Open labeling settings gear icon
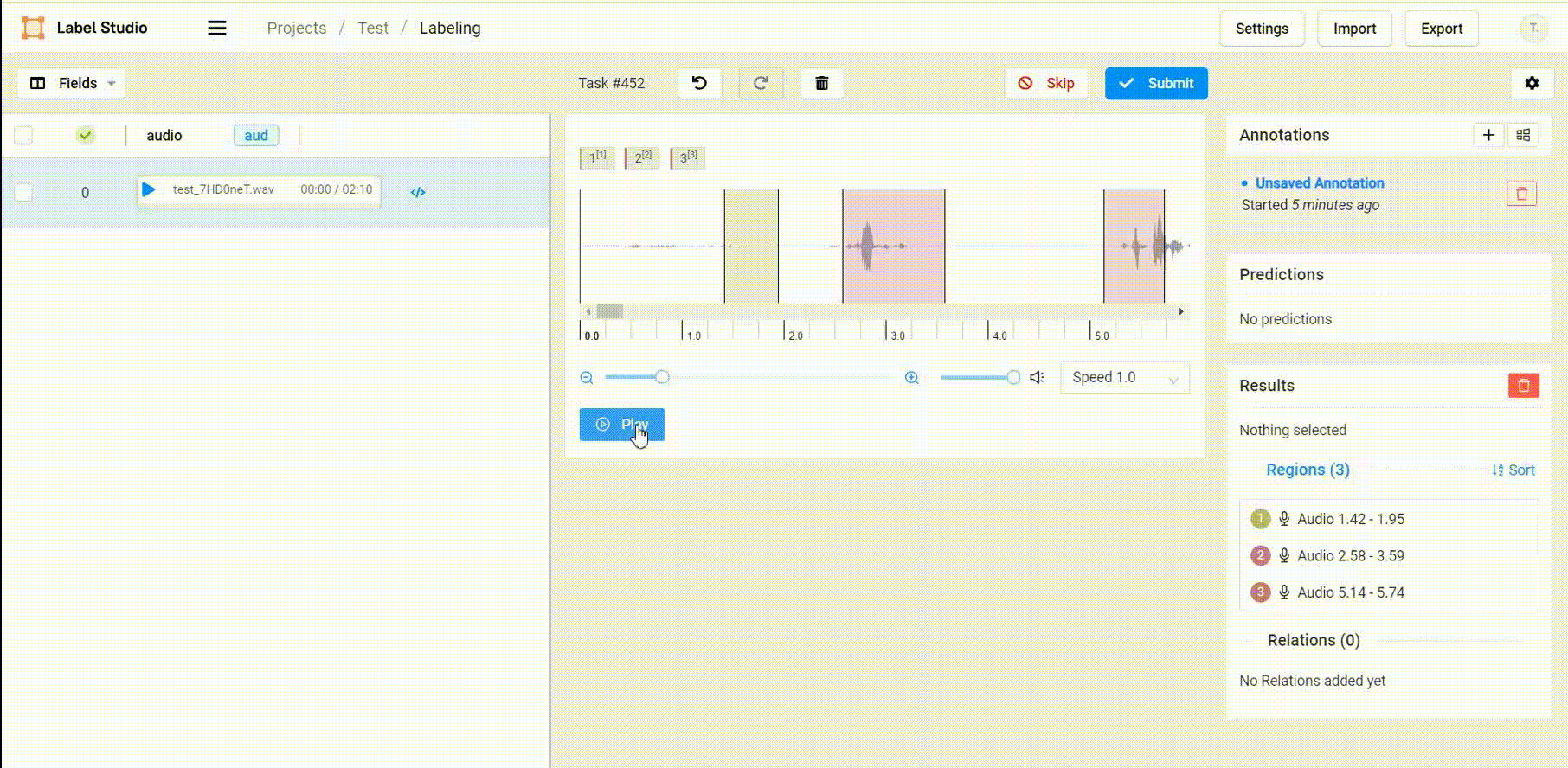1568x768 pixels. coord(1532,83)
